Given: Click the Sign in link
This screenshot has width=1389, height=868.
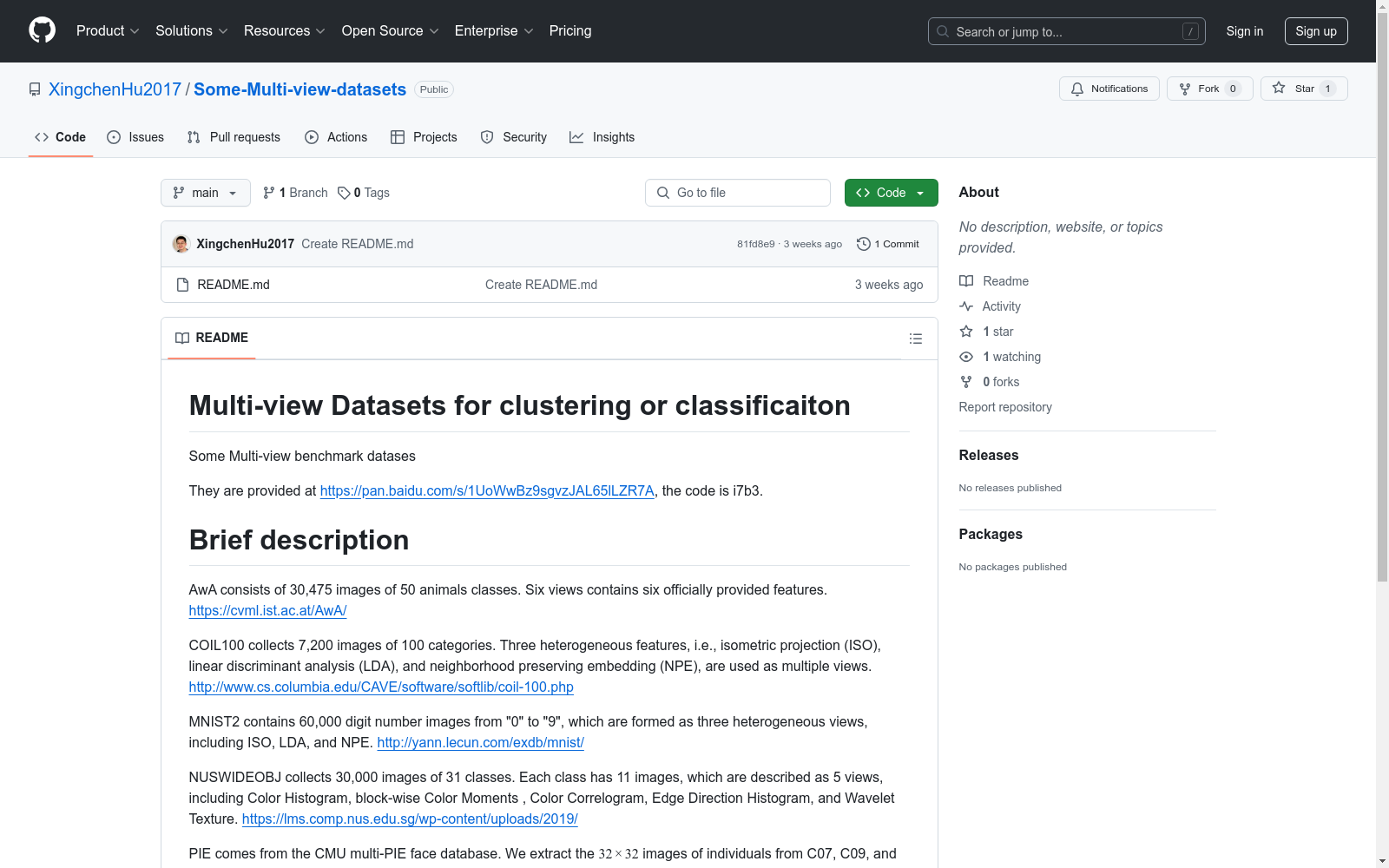Looking at the screenshot, I should point(1244,31).
